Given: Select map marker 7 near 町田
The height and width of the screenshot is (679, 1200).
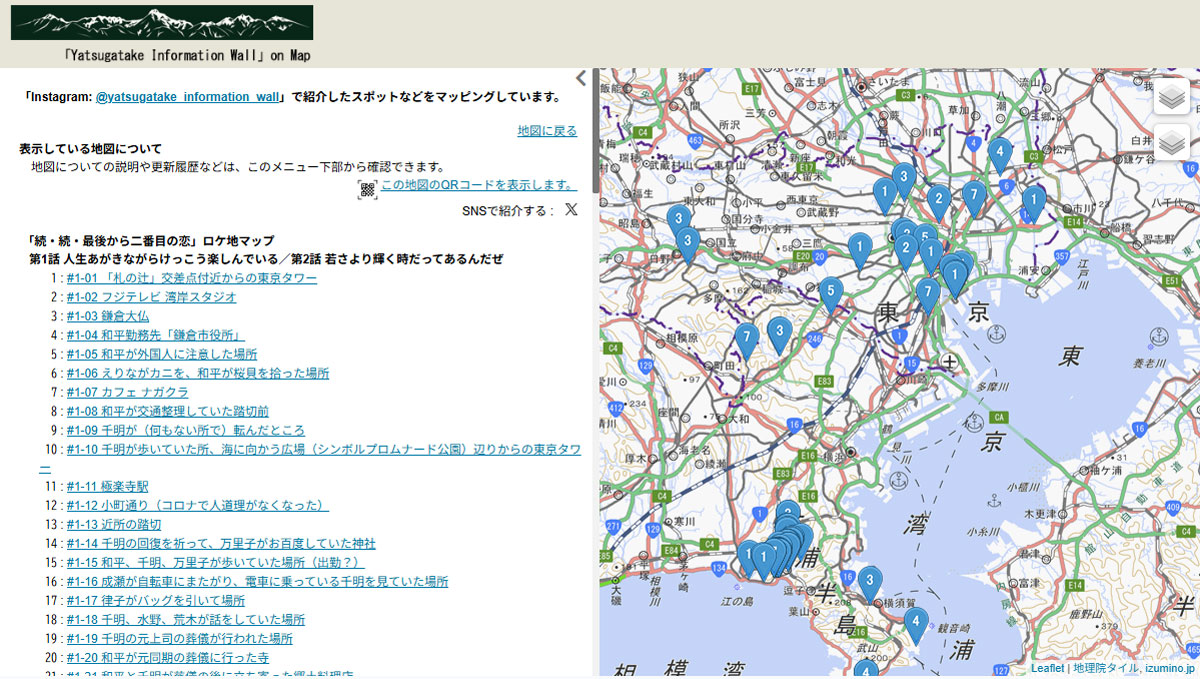Looking at the screenshot, I should pyautogui.click(x=746, y=342).
